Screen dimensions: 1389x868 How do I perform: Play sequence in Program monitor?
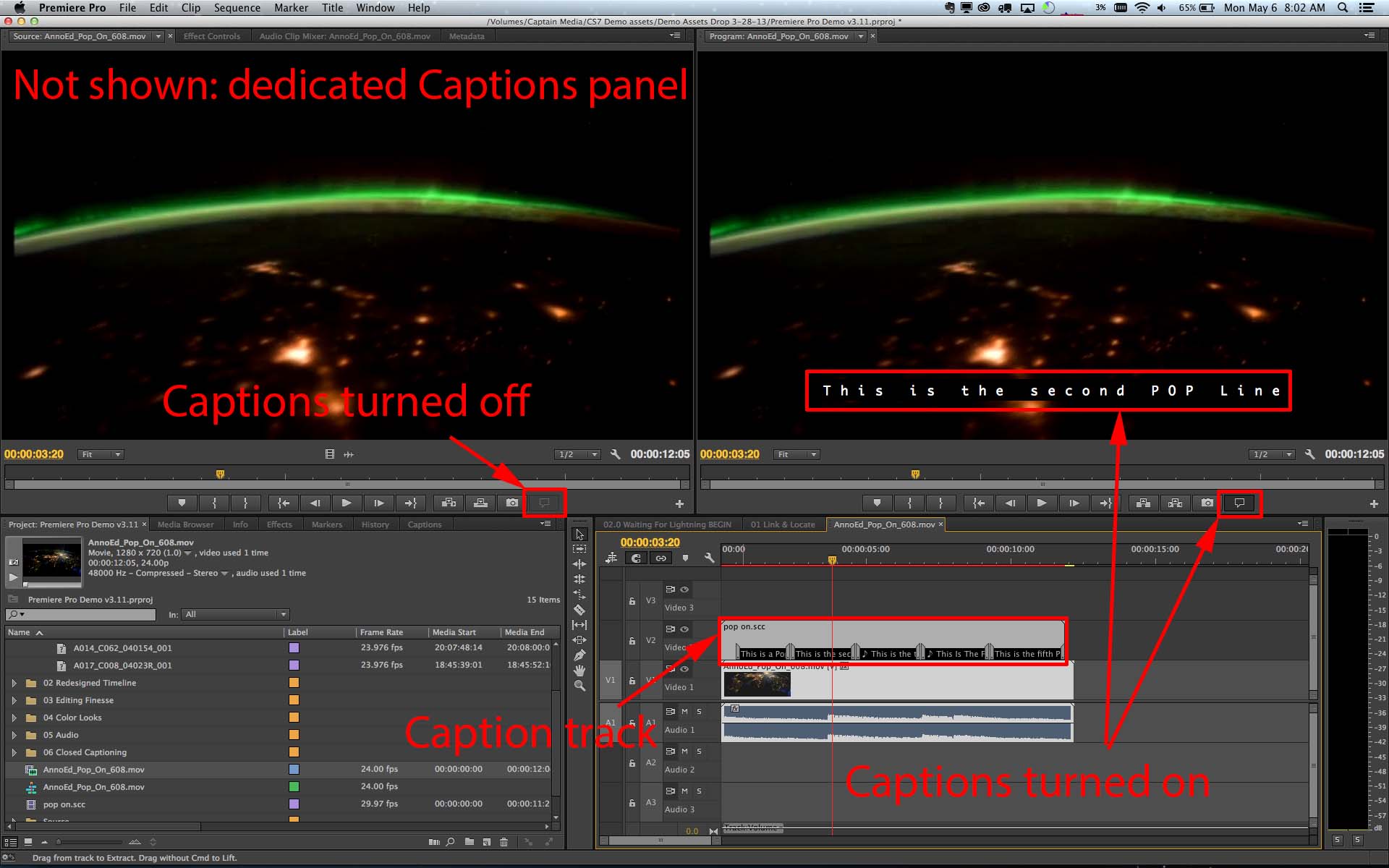coord(1042,503)
